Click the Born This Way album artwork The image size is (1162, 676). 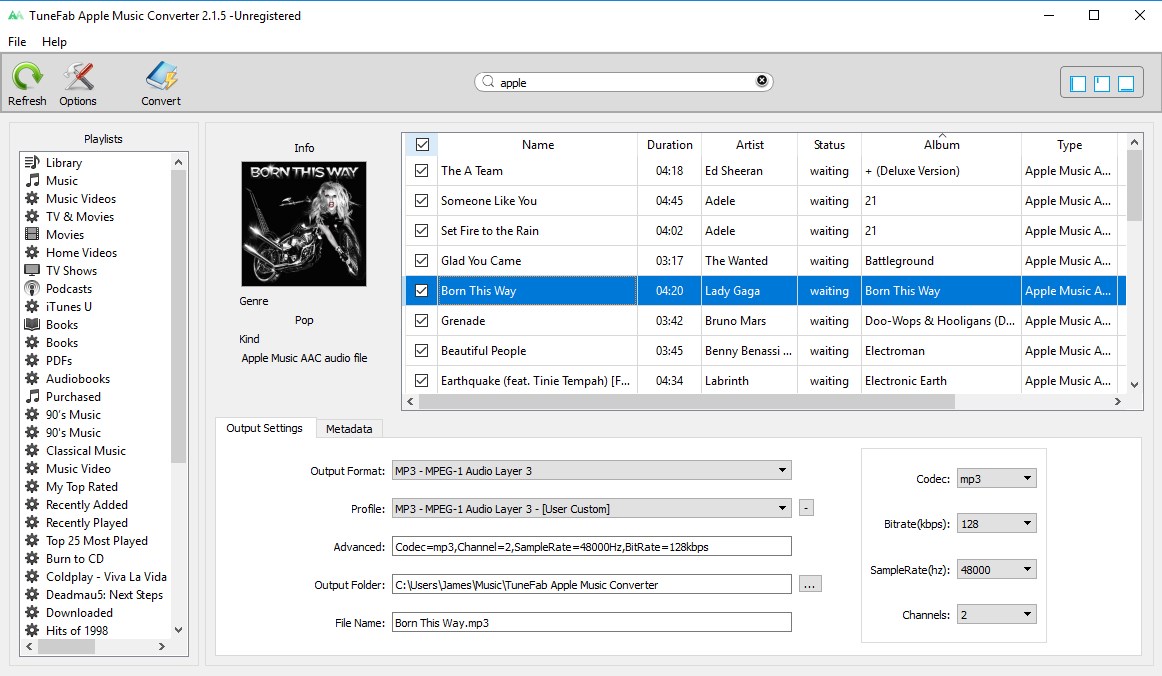304,224
